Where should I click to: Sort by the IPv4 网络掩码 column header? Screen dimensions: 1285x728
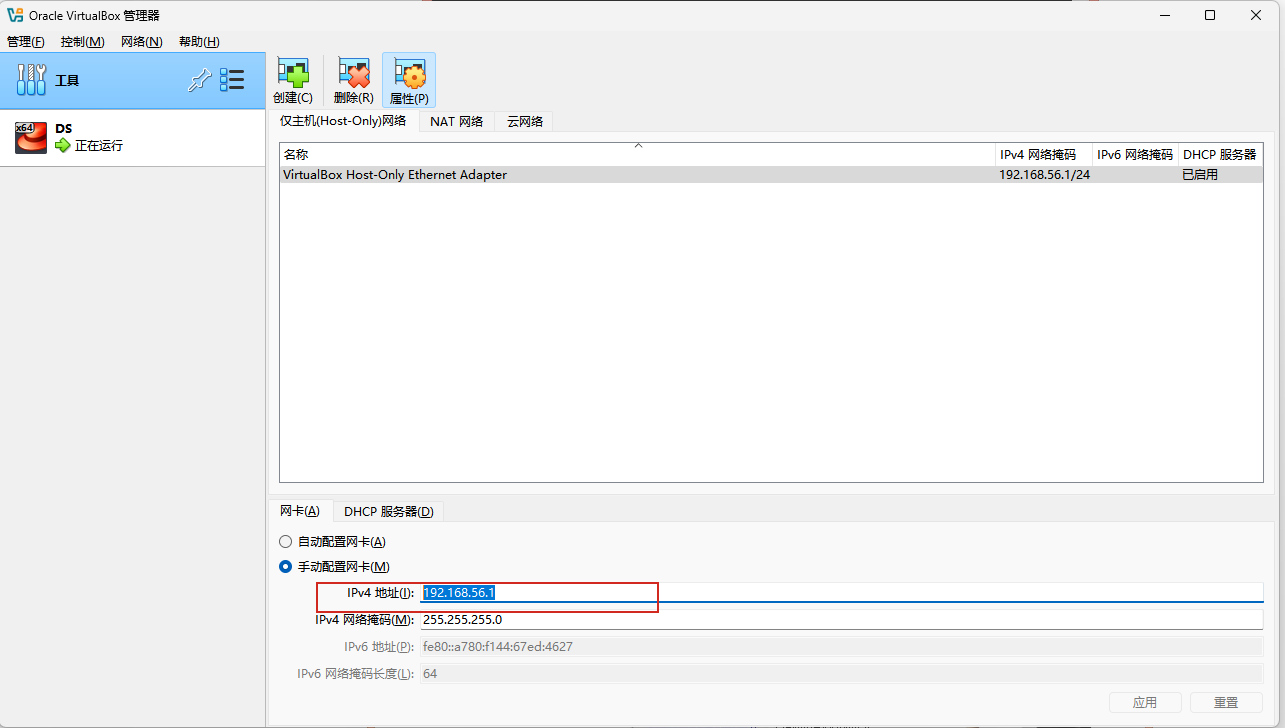point(1044,155)
